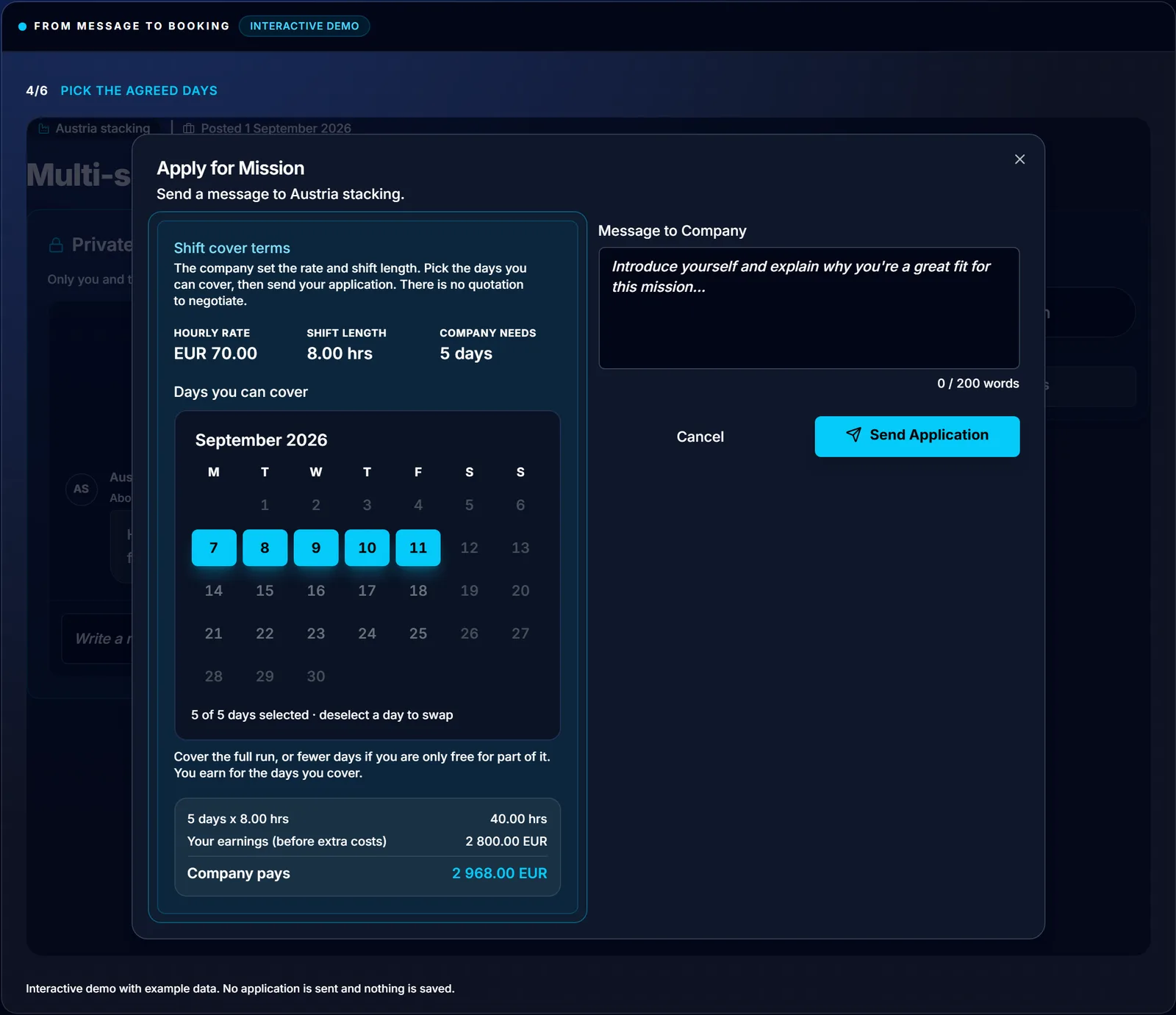
Task: Select September 18 in the calendar
Action: [418, 591]
